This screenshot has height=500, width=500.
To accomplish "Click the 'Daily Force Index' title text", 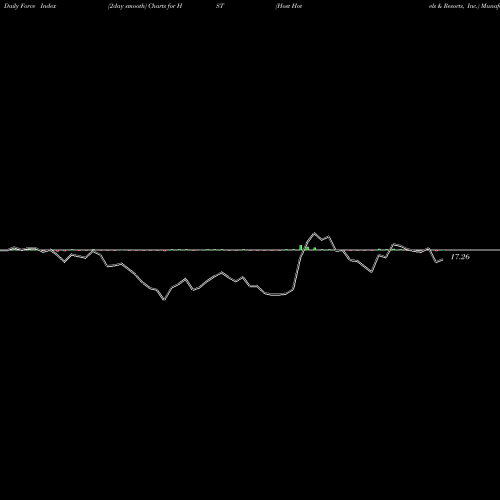I will 30,6.
